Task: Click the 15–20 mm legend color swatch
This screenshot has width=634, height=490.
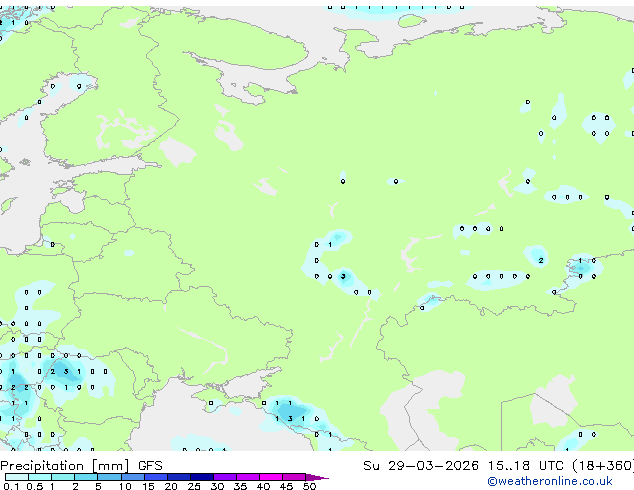Action: [x=156, y=477]
